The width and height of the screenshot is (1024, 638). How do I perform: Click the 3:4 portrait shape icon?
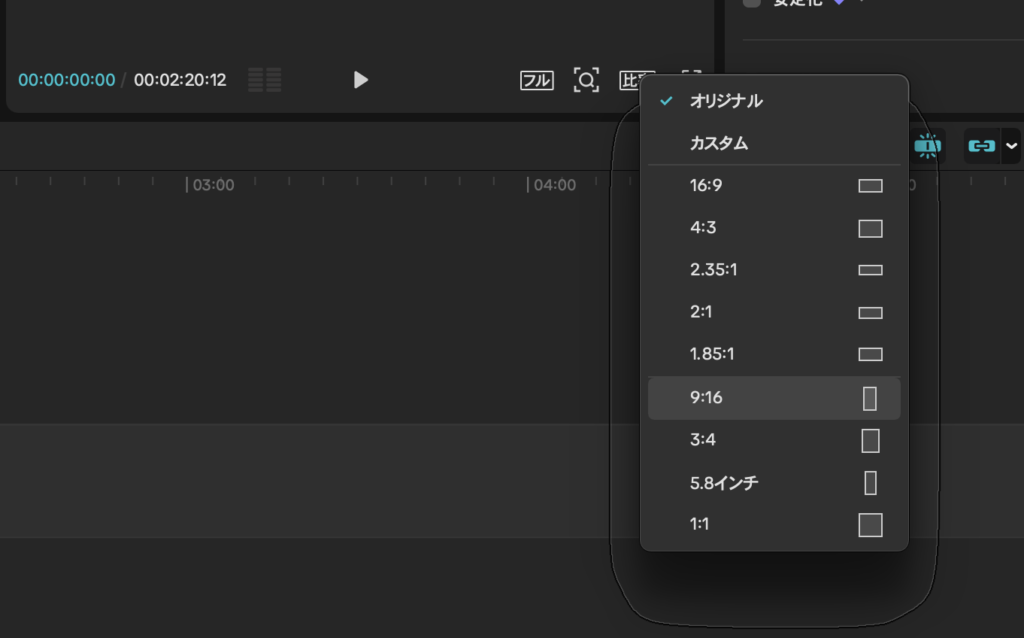coord(870,441)
